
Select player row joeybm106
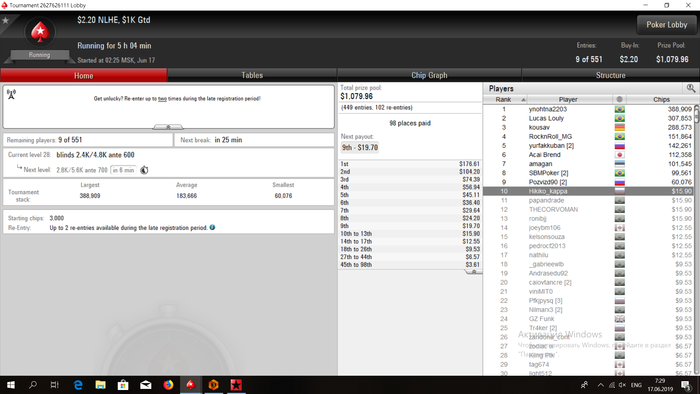pyautogui.click(x=588, y=228)
